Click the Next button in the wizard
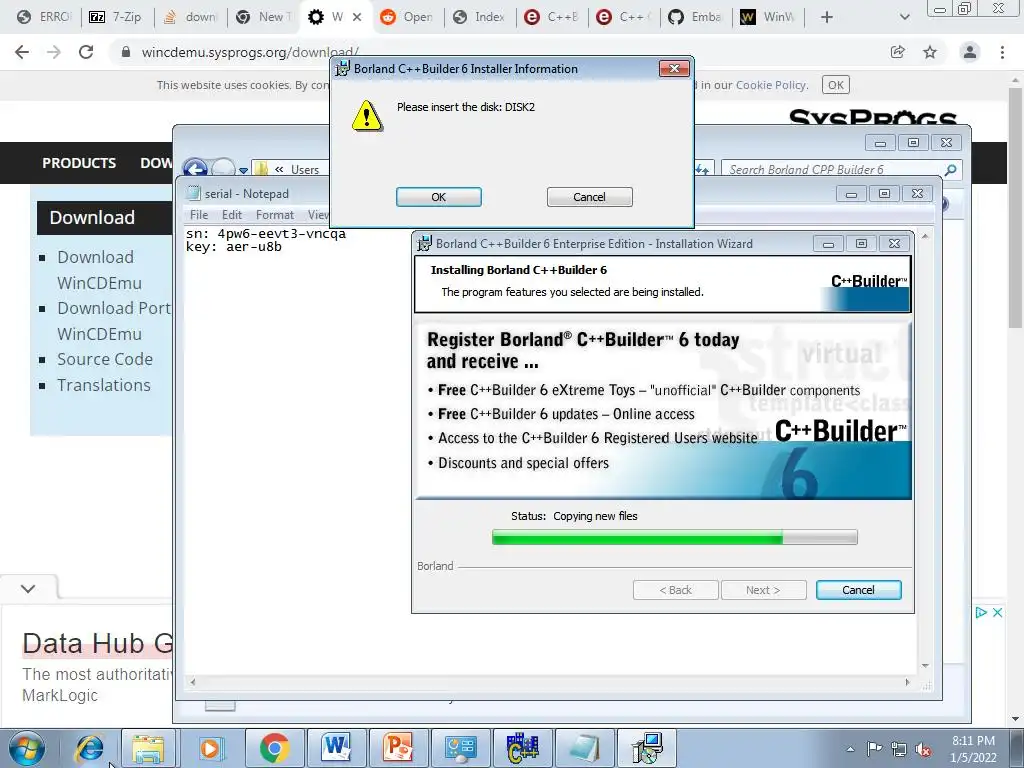The height and width of the screenshot is (768, 1024). pyautogui.click(x=763, y=590)
